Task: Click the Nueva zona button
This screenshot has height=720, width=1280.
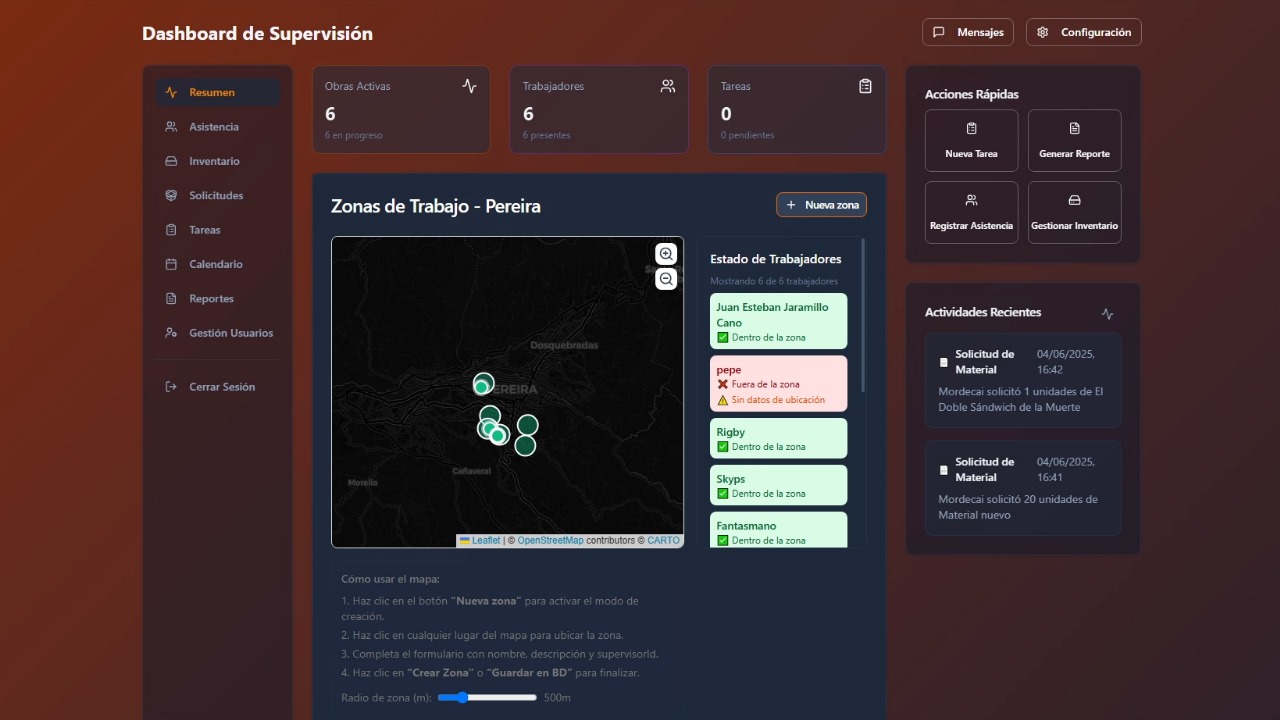Action: coord(821,205)
